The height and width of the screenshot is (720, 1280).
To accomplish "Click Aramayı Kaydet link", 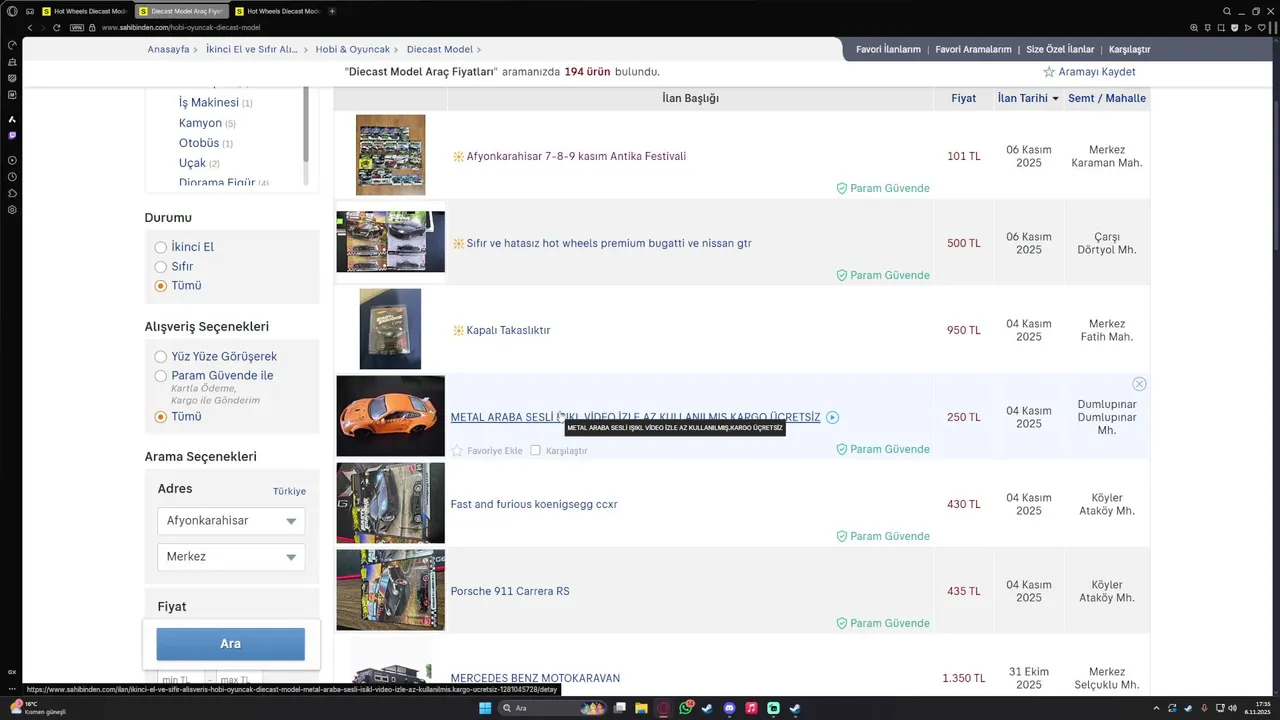I will (1097, 72).
